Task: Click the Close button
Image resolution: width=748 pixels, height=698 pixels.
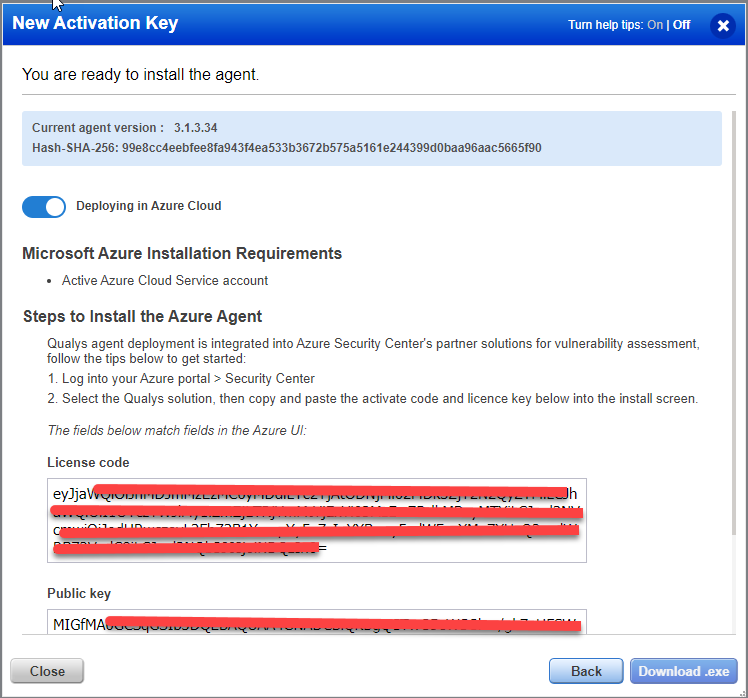Action: (x=47, y=671)
